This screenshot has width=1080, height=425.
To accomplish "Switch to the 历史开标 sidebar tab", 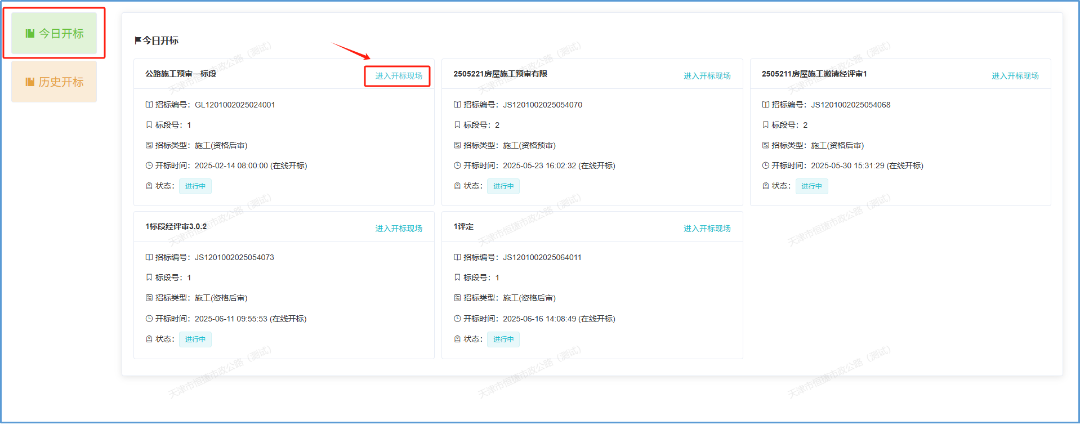I will tap(54, 82).
